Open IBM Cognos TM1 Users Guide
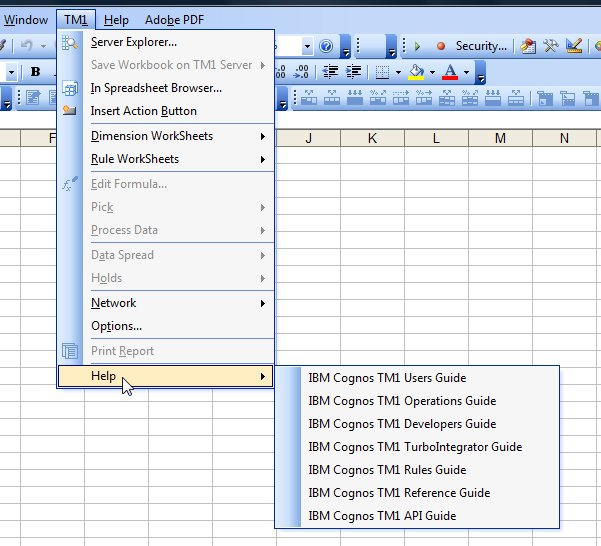601x546 pixels. point(417,378)
